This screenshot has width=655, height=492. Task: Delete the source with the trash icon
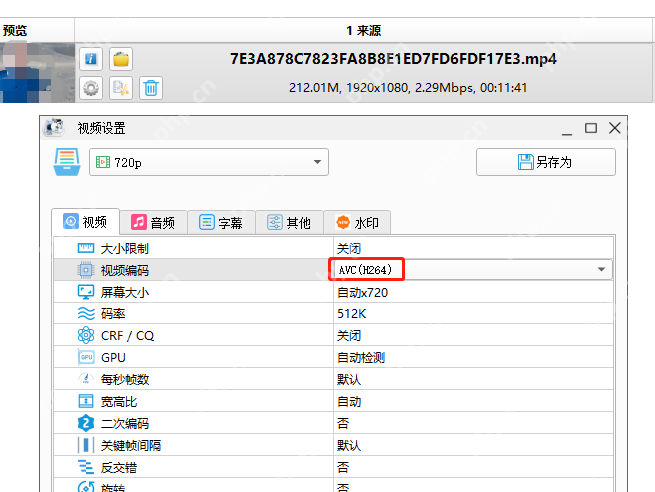(151, 88)
